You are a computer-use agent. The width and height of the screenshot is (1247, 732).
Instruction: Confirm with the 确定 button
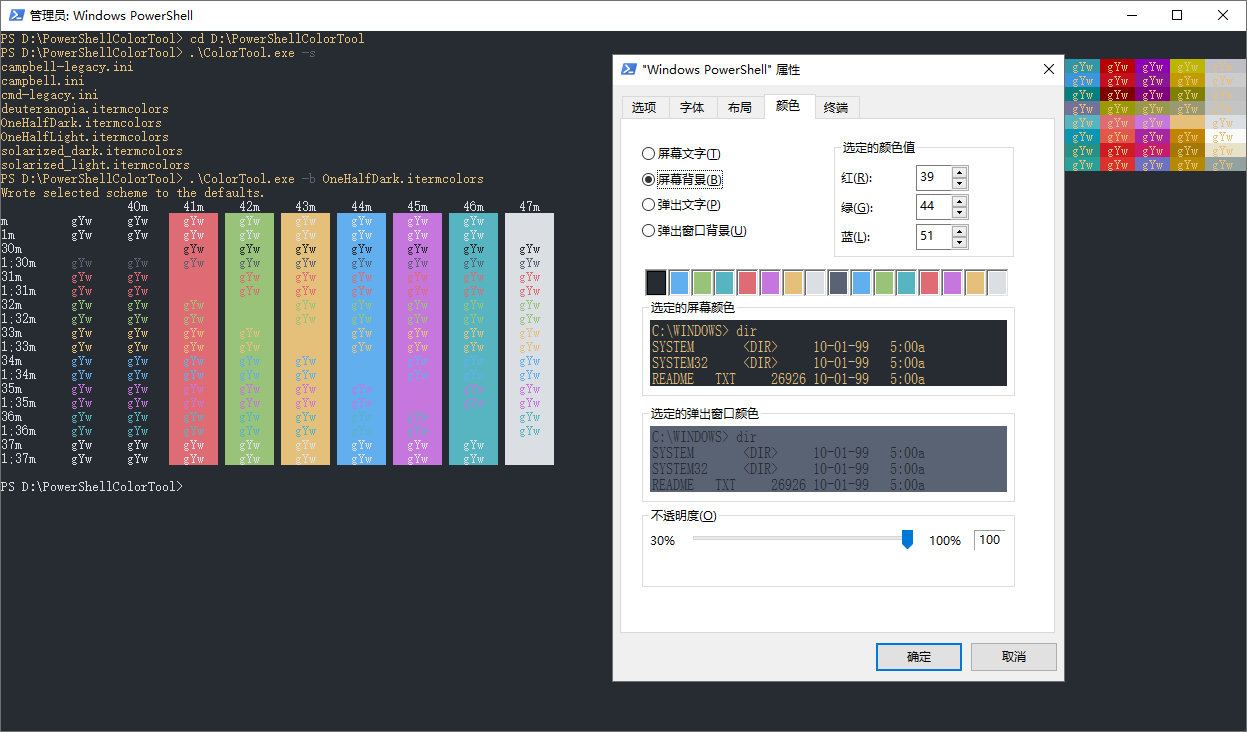[x=919, y=657]
